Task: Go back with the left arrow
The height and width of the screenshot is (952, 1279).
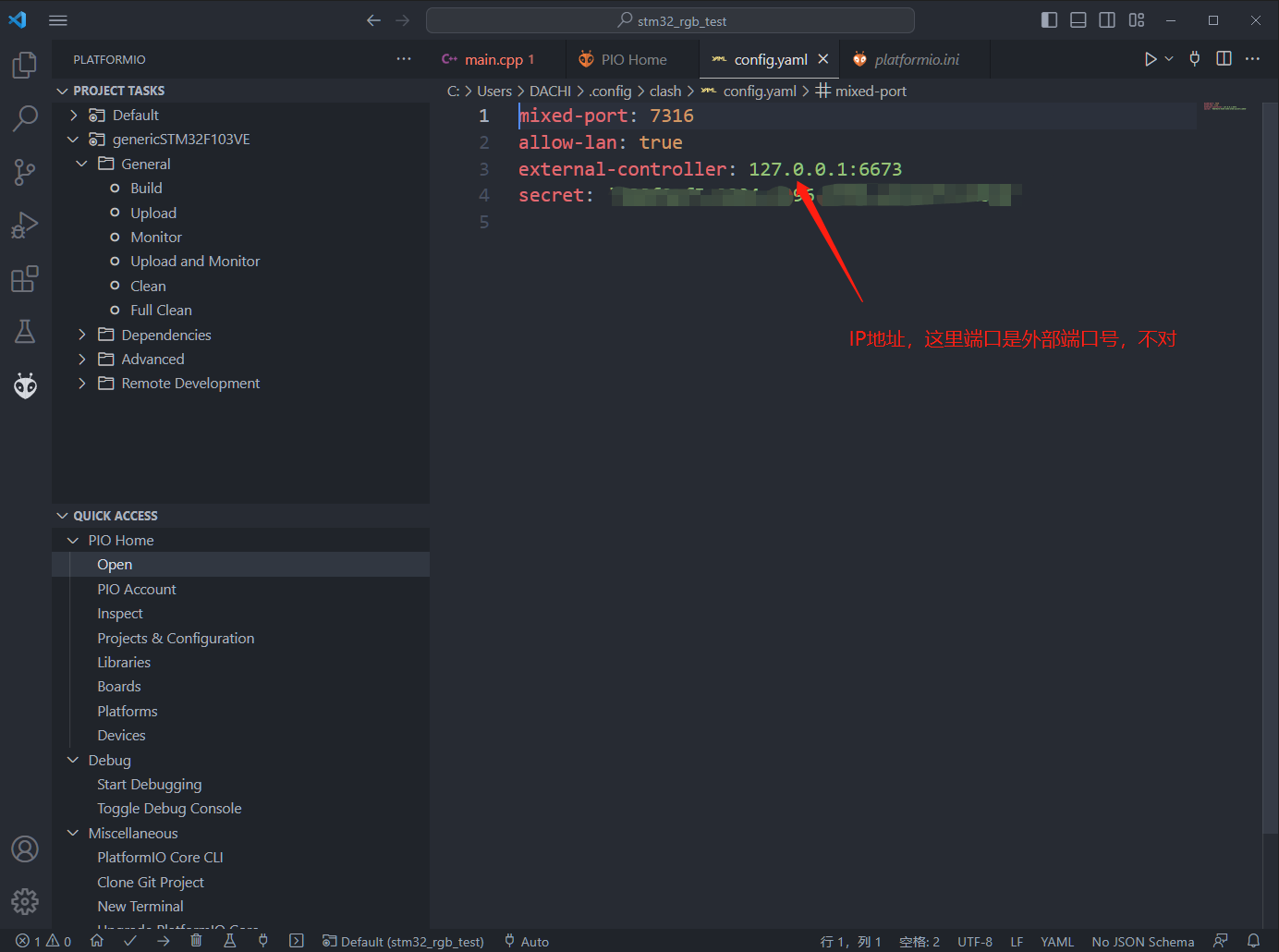Action: 373,20
